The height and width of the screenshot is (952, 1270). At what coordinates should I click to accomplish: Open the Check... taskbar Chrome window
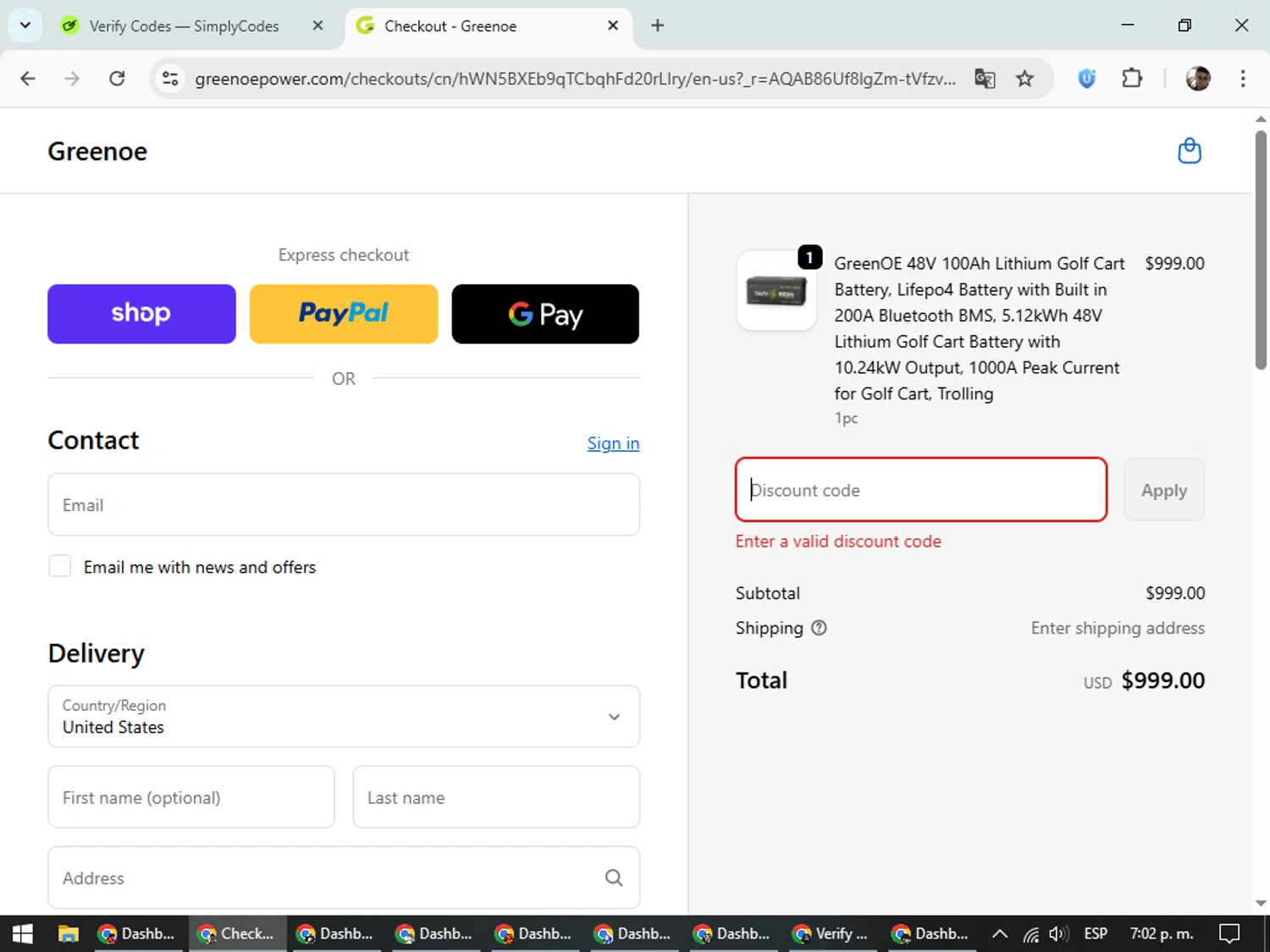pyautogui.click(x=237, y=933)
